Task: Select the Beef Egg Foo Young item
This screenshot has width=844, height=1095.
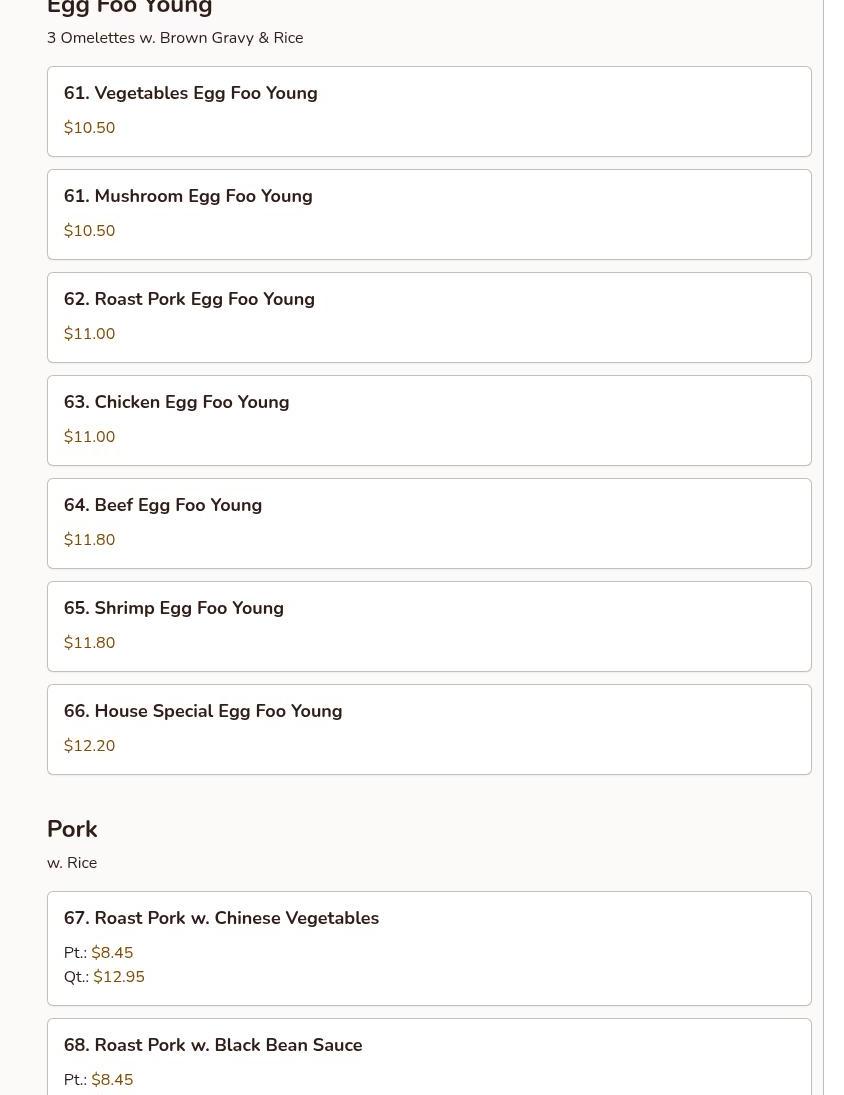Action: click(429, 523)
